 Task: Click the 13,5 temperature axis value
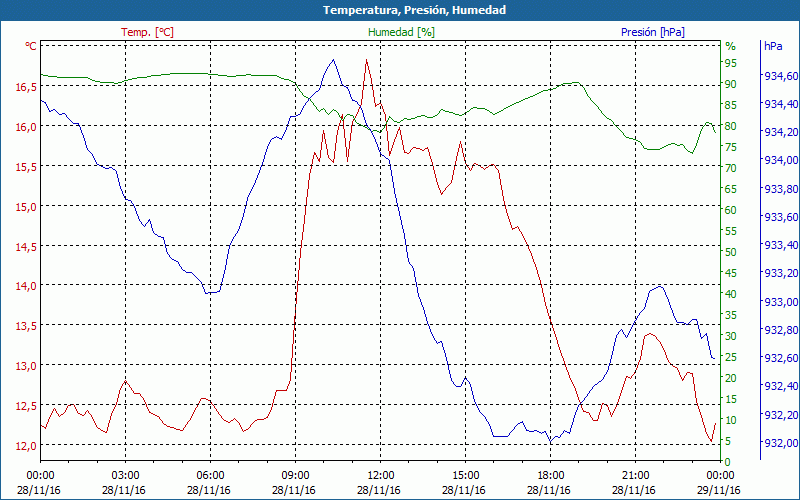coord(26,327)
